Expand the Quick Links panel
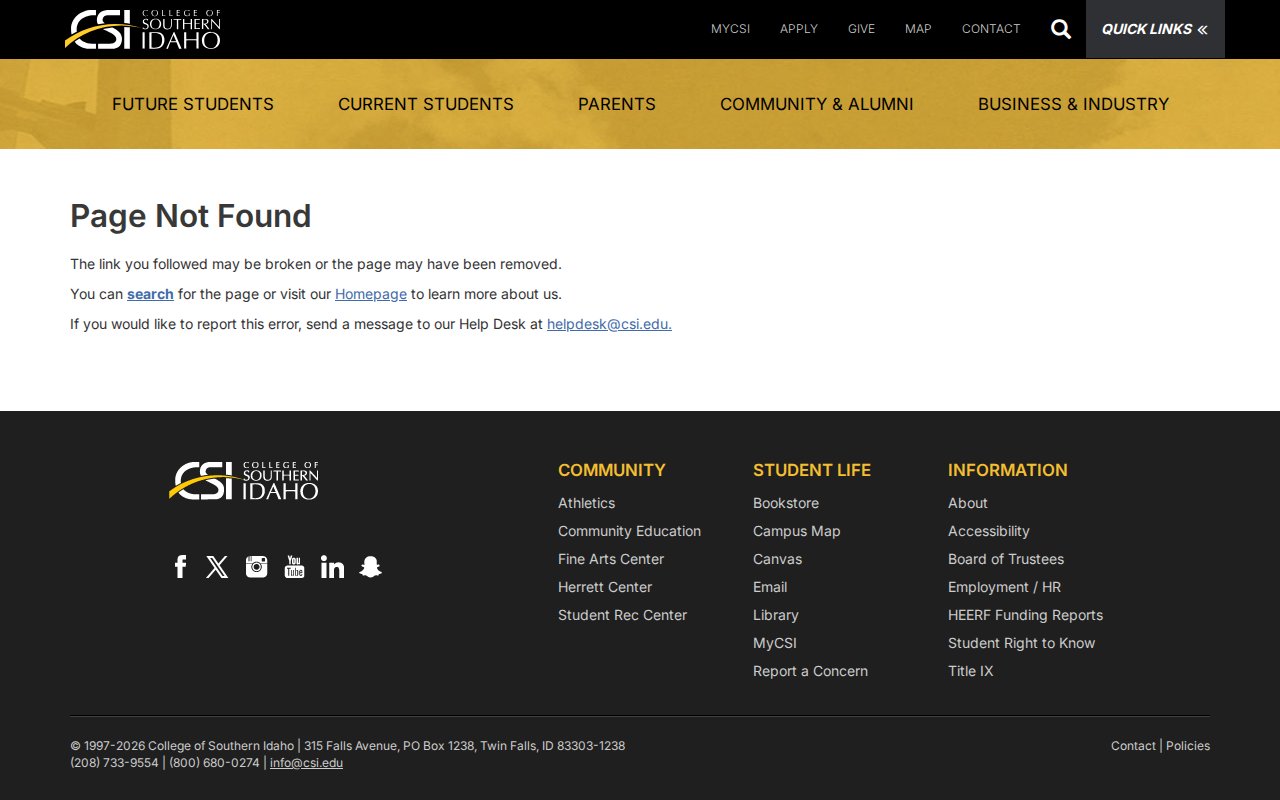Viewport: 1280px width, 800px height. coord(1154,29)
